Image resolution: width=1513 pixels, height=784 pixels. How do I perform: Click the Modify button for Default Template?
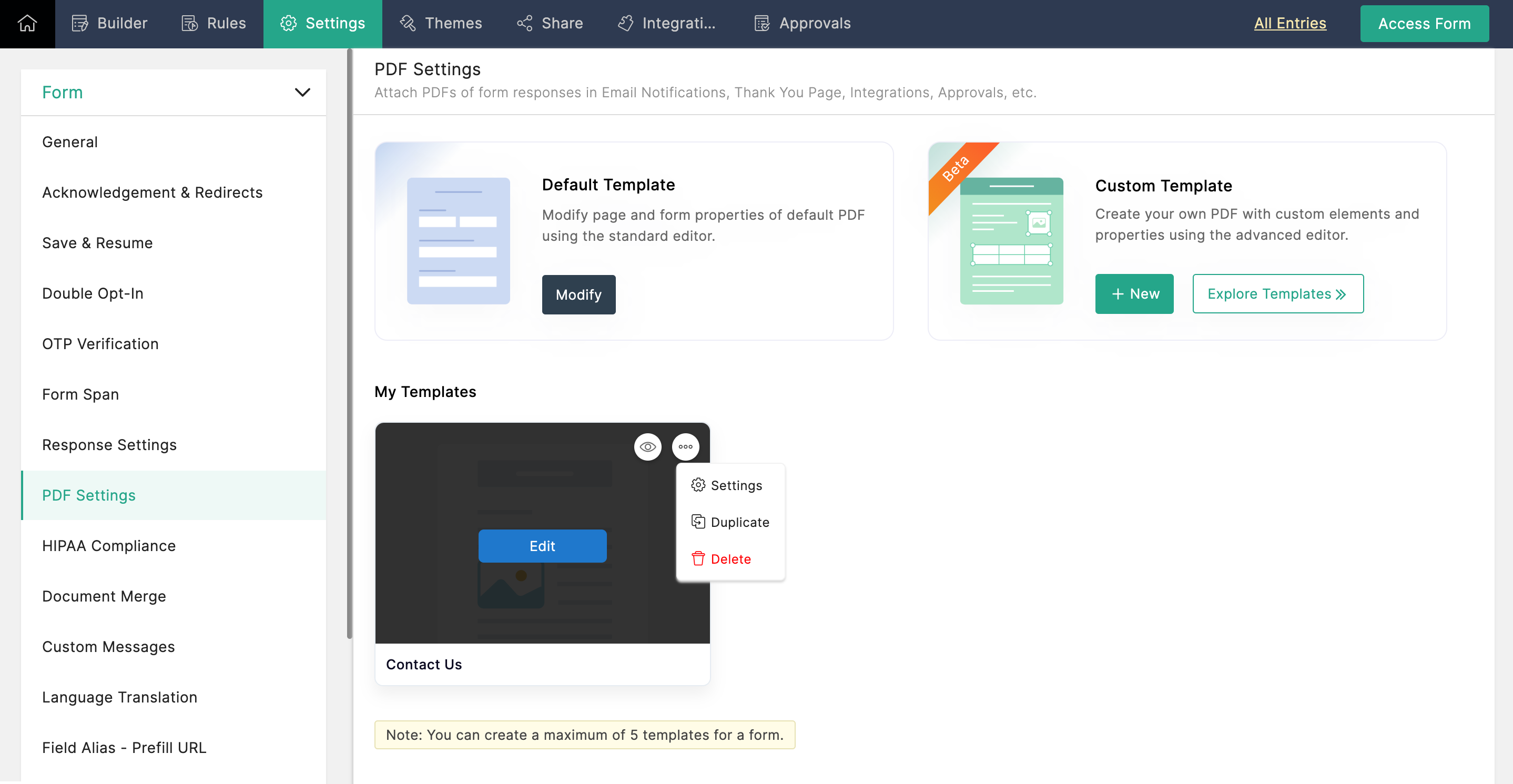click(x=578, y=295)
